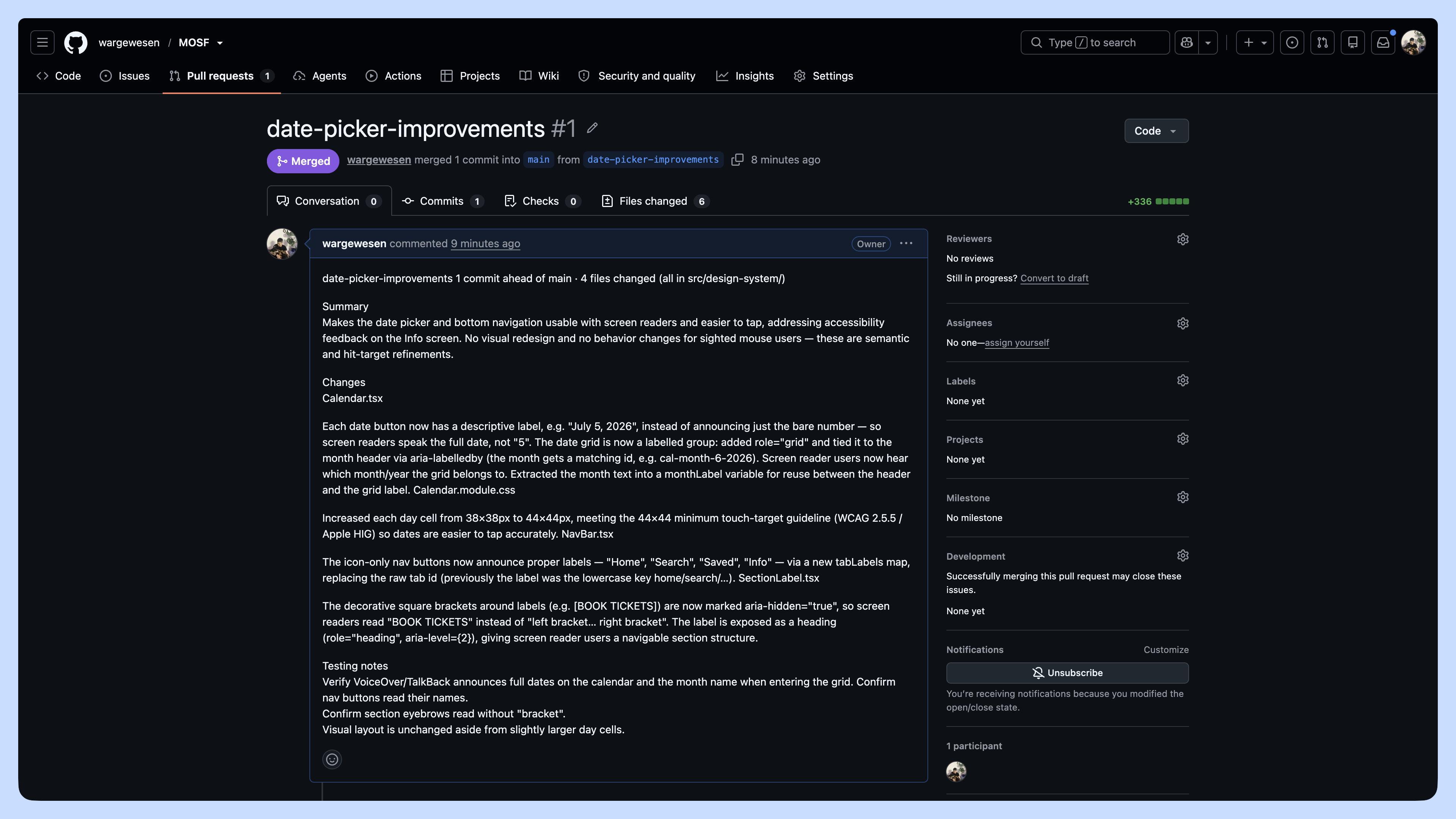Click the "8 minutes ago" merge time
Screen dimensions: 1456x819
point(785,160)
